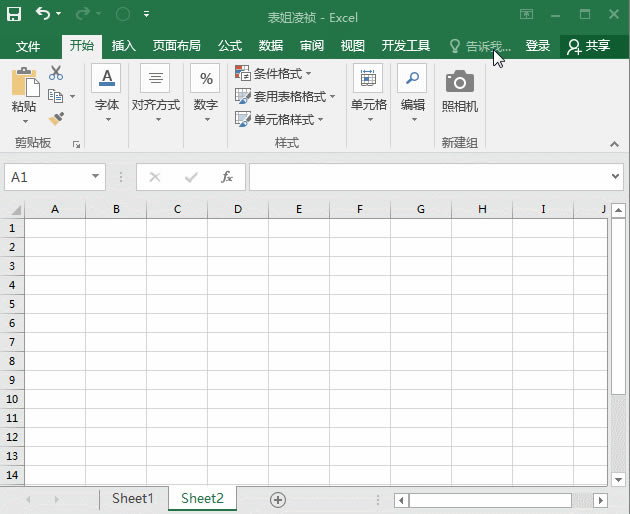Open the 照相机 camera tool

tap(459, 90)
